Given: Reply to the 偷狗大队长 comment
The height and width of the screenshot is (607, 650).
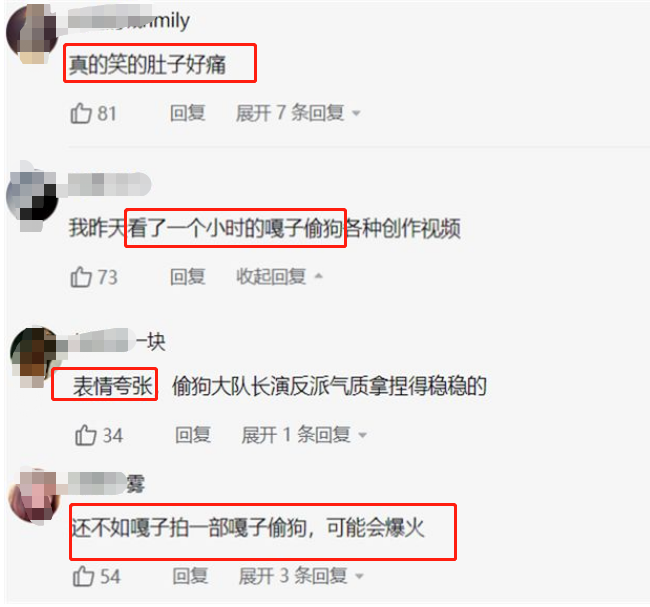Looking at the screenshot, I should click(193, 435).
